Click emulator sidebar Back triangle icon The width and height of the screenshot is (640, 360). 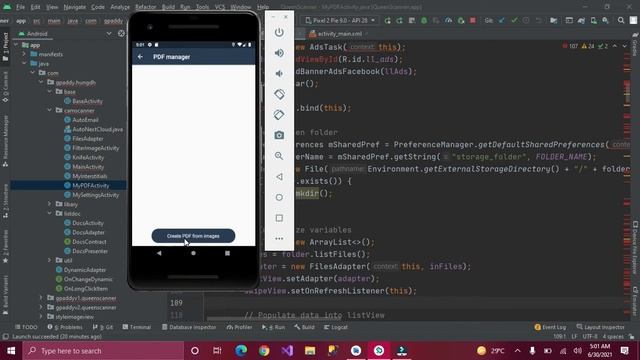tap(279, 177)
